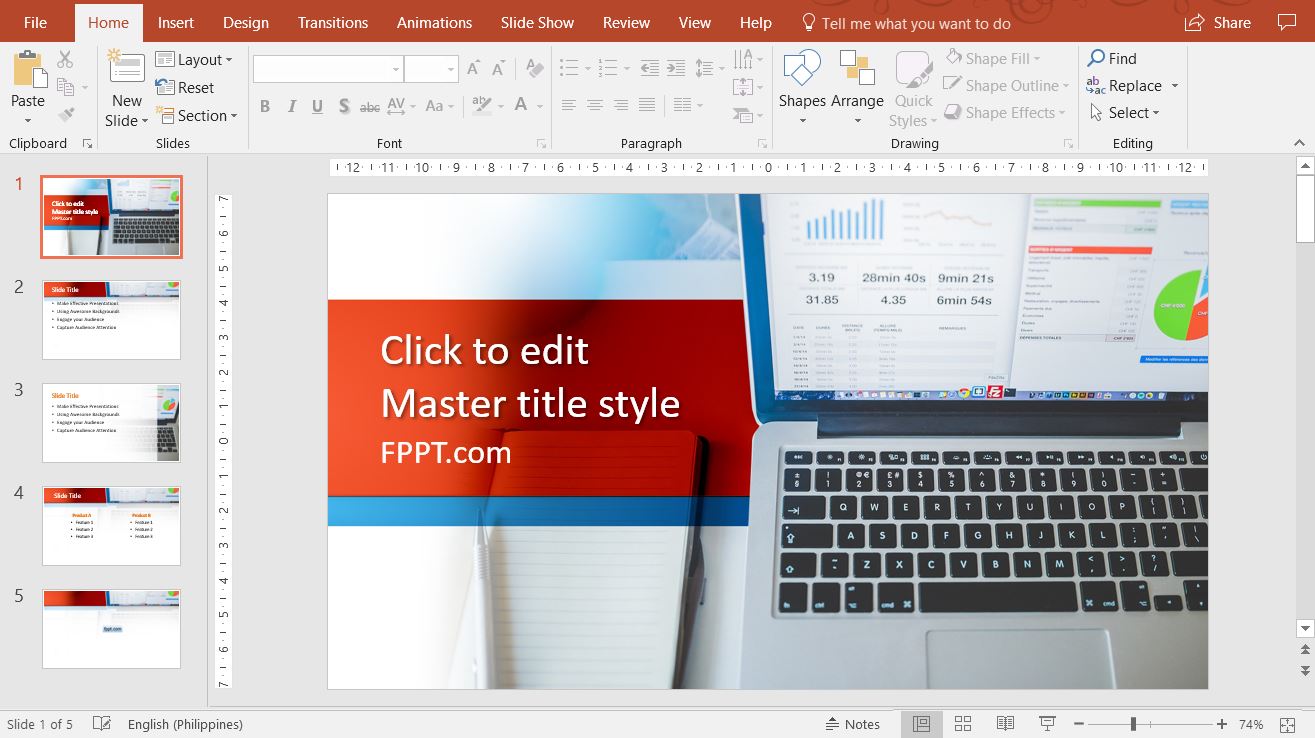
Task: Justify the paragraph text
Action: (646, 105)
